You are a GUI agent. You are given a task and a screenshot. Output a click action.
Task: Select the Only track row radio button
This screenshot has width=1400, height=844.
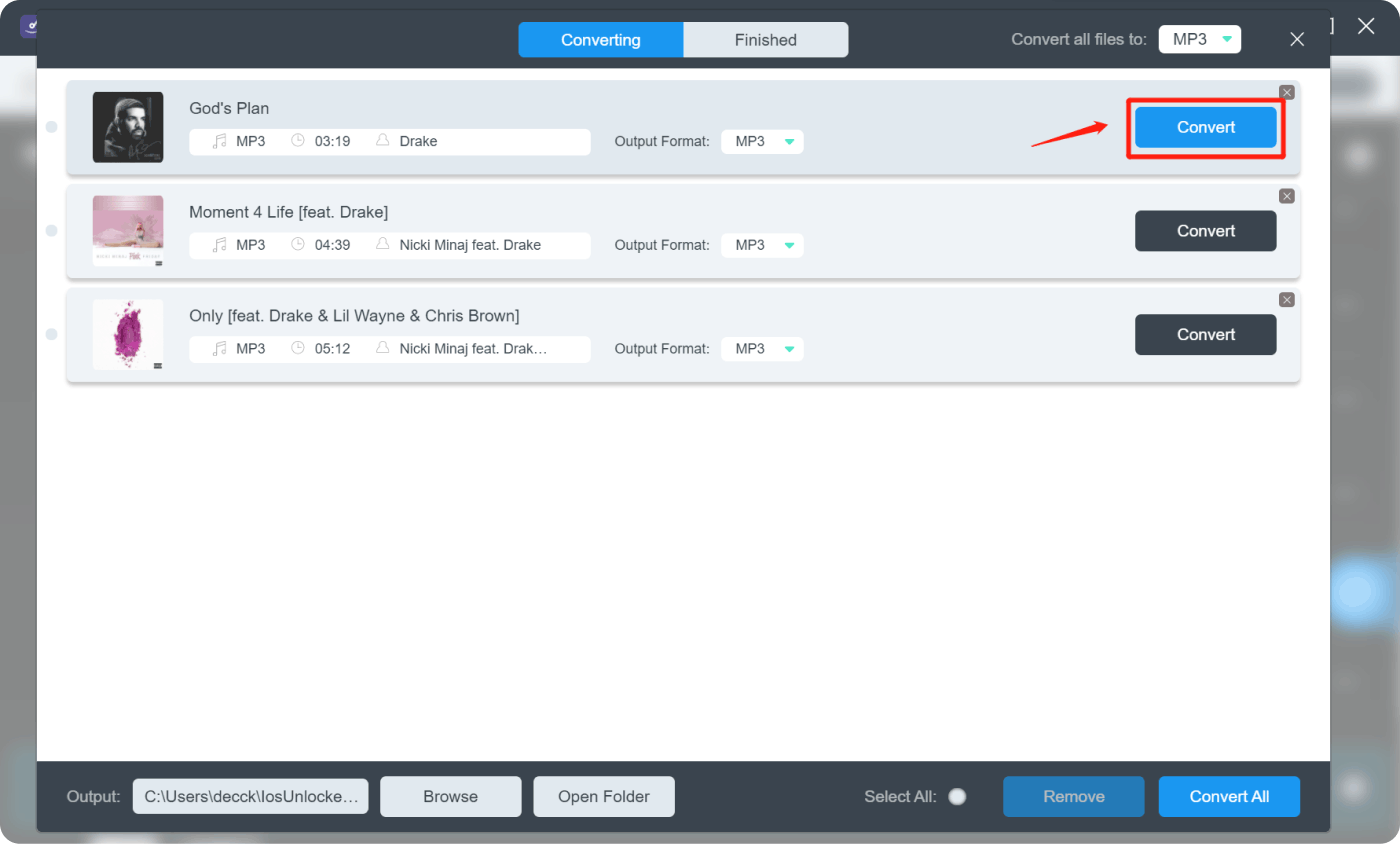[52, 334]
